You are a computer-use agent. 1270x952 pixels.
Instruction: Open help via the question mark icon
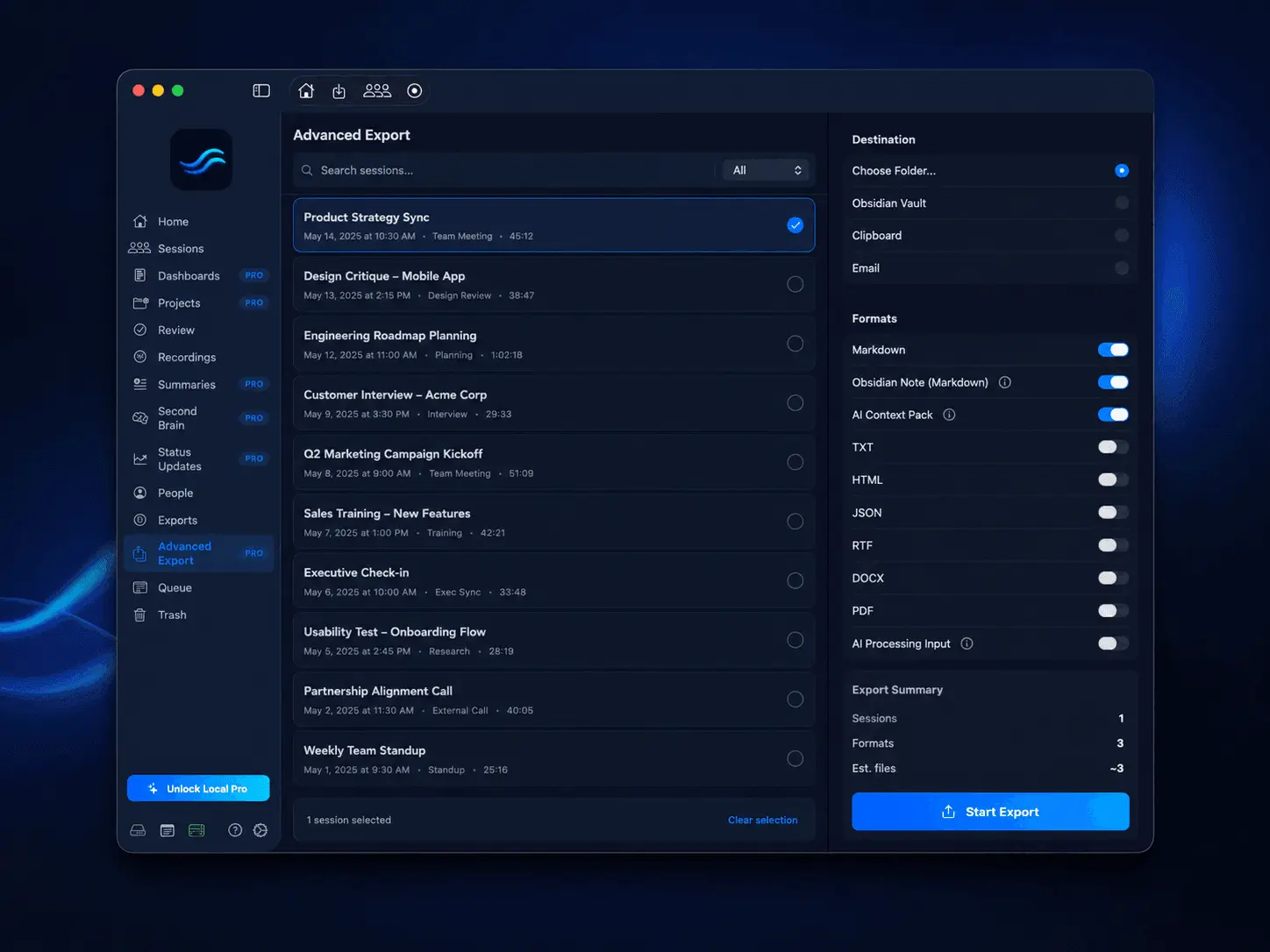pyautogui.click(x=235, y=830)
